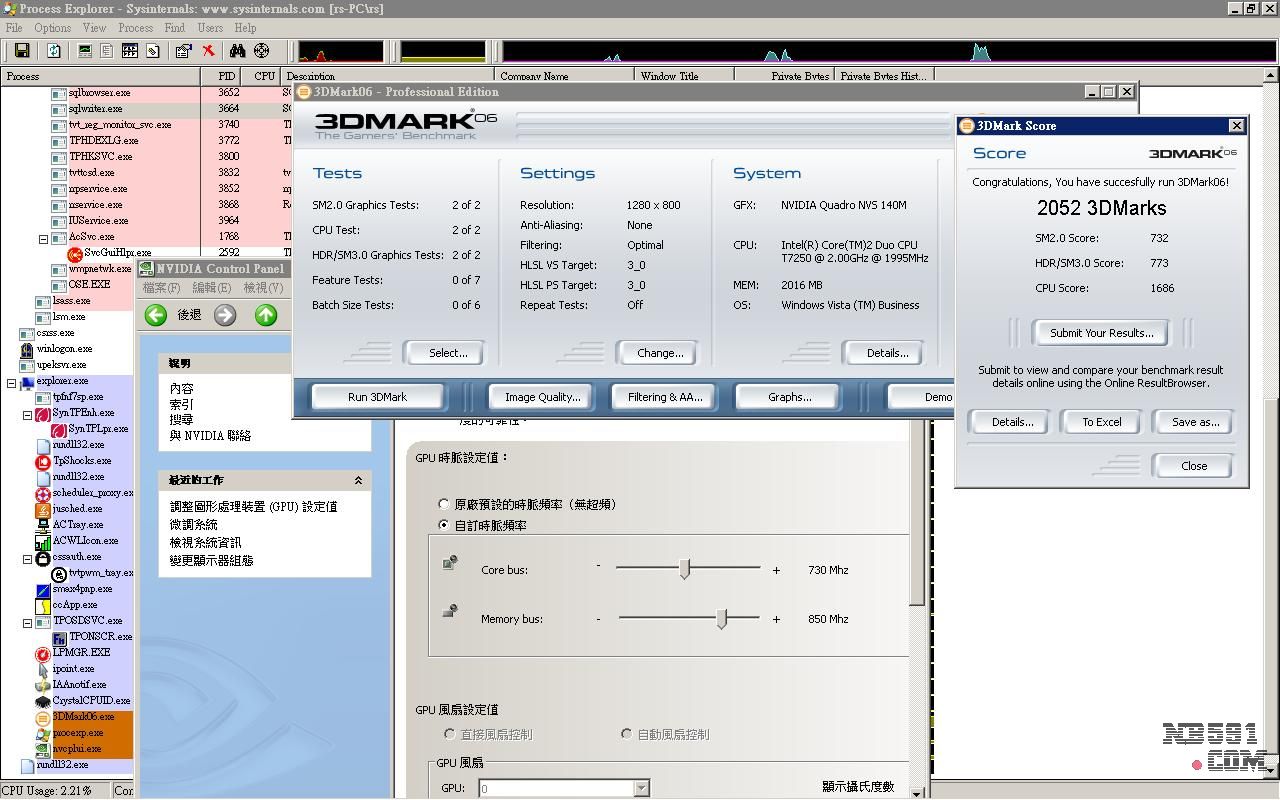The image size is (1280, 800).
Task: Click the binoculars Find icon
Action: click(x=237, y=51)
